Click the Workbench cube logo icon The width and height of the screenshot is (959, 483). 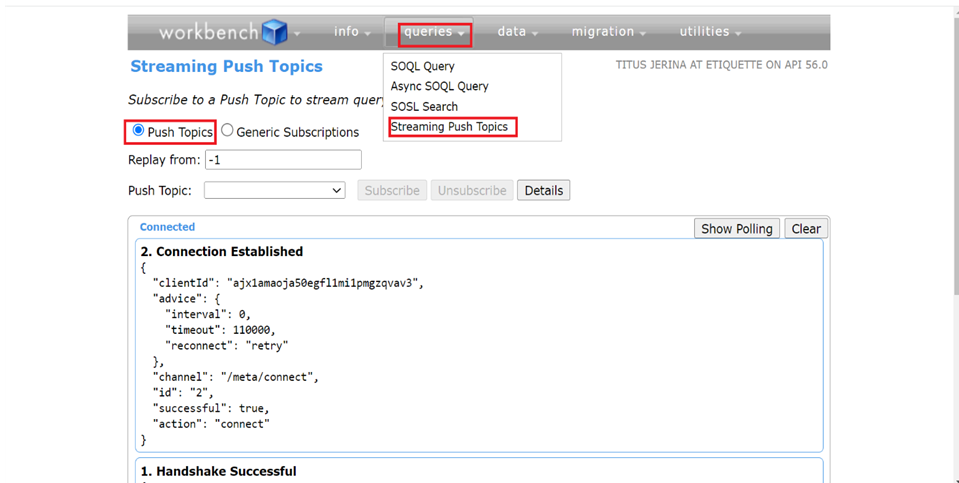coord(275,32)
